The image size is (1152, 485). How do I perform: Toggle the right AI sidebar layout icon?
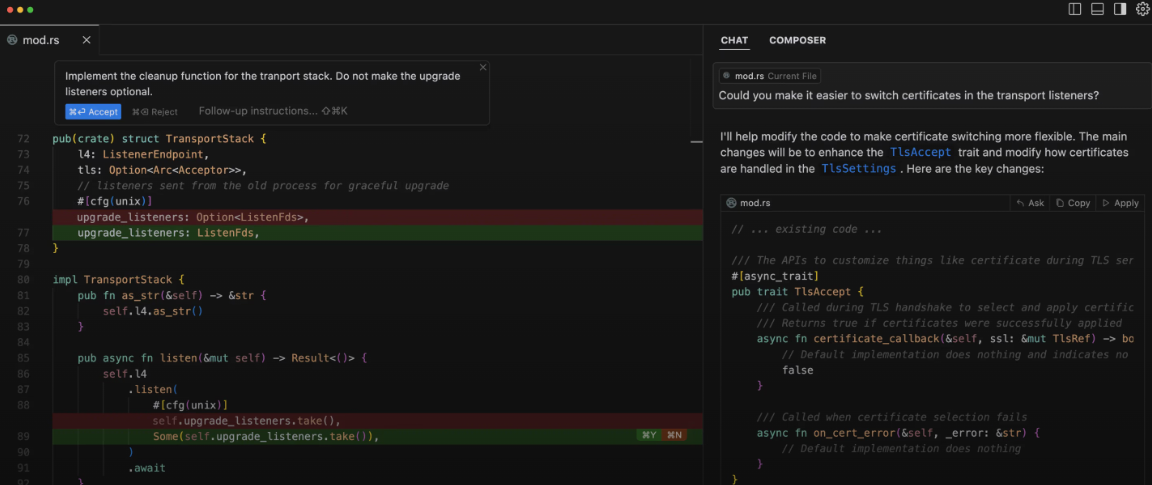click(x=1120, y=10)
